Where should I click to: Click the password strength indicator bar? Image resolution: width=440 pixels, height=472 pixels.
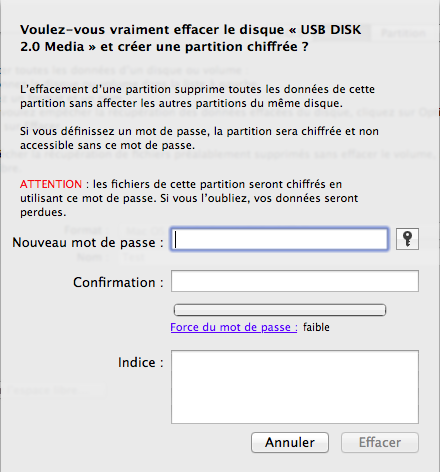click(280, 310)
